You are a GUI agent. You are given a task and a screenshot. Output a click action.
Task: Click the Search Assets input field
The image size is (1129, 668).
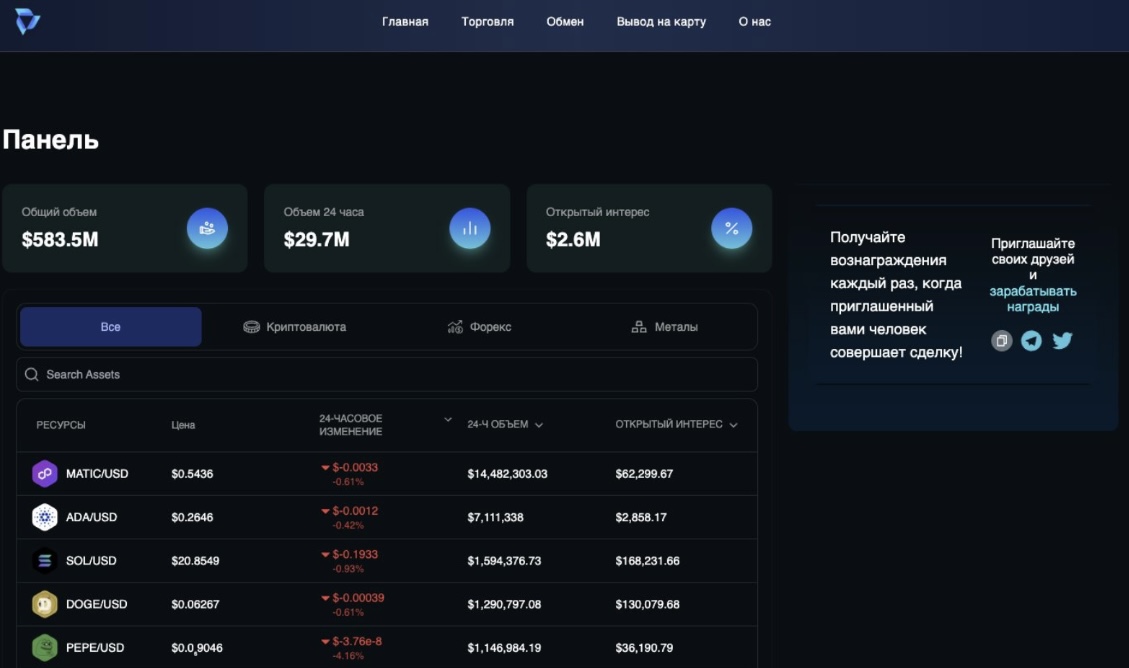(x=386, y=375)
